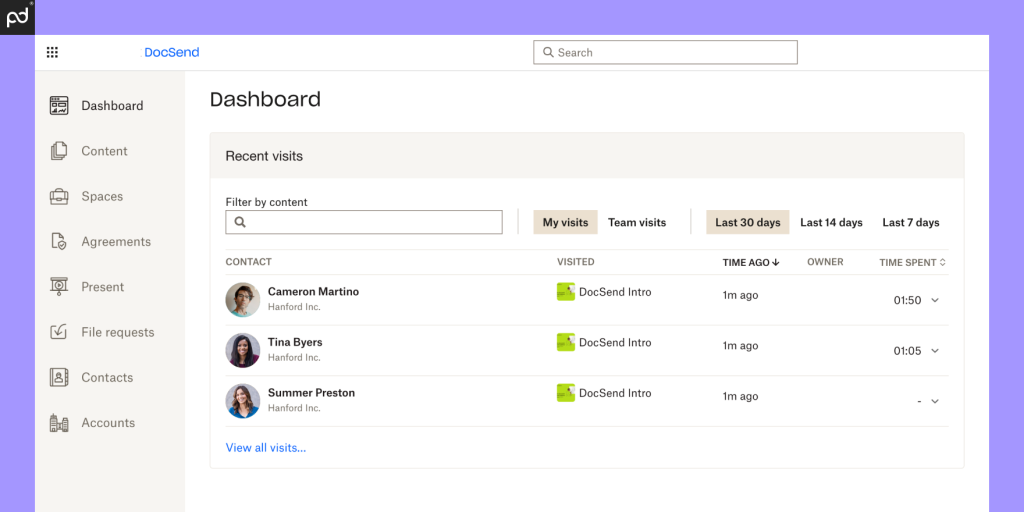Click Hanford Inc. under Cameron Martino

click(294, 307)
